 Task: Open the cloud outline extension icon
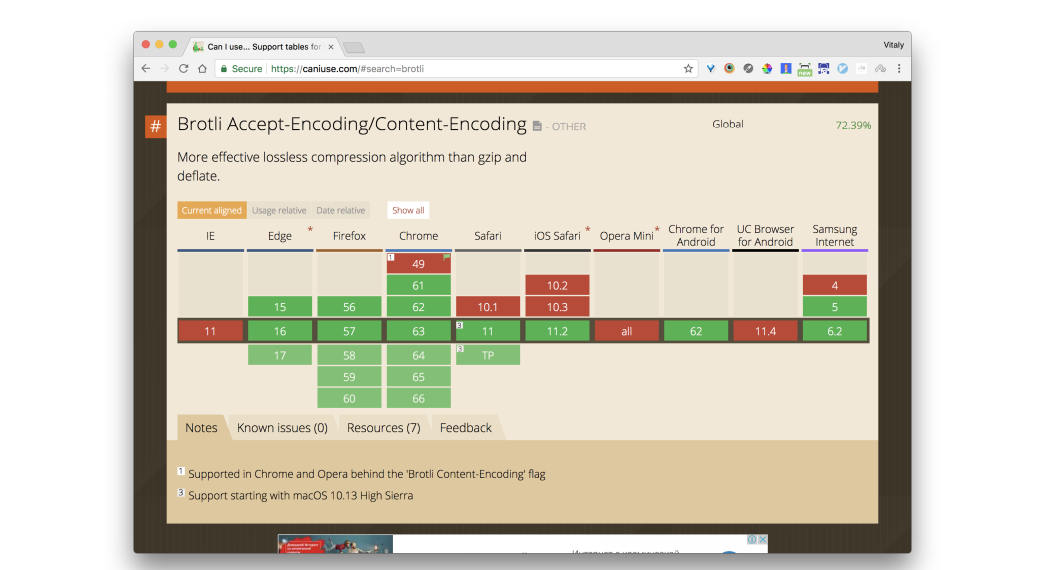[x=881, y=69]
